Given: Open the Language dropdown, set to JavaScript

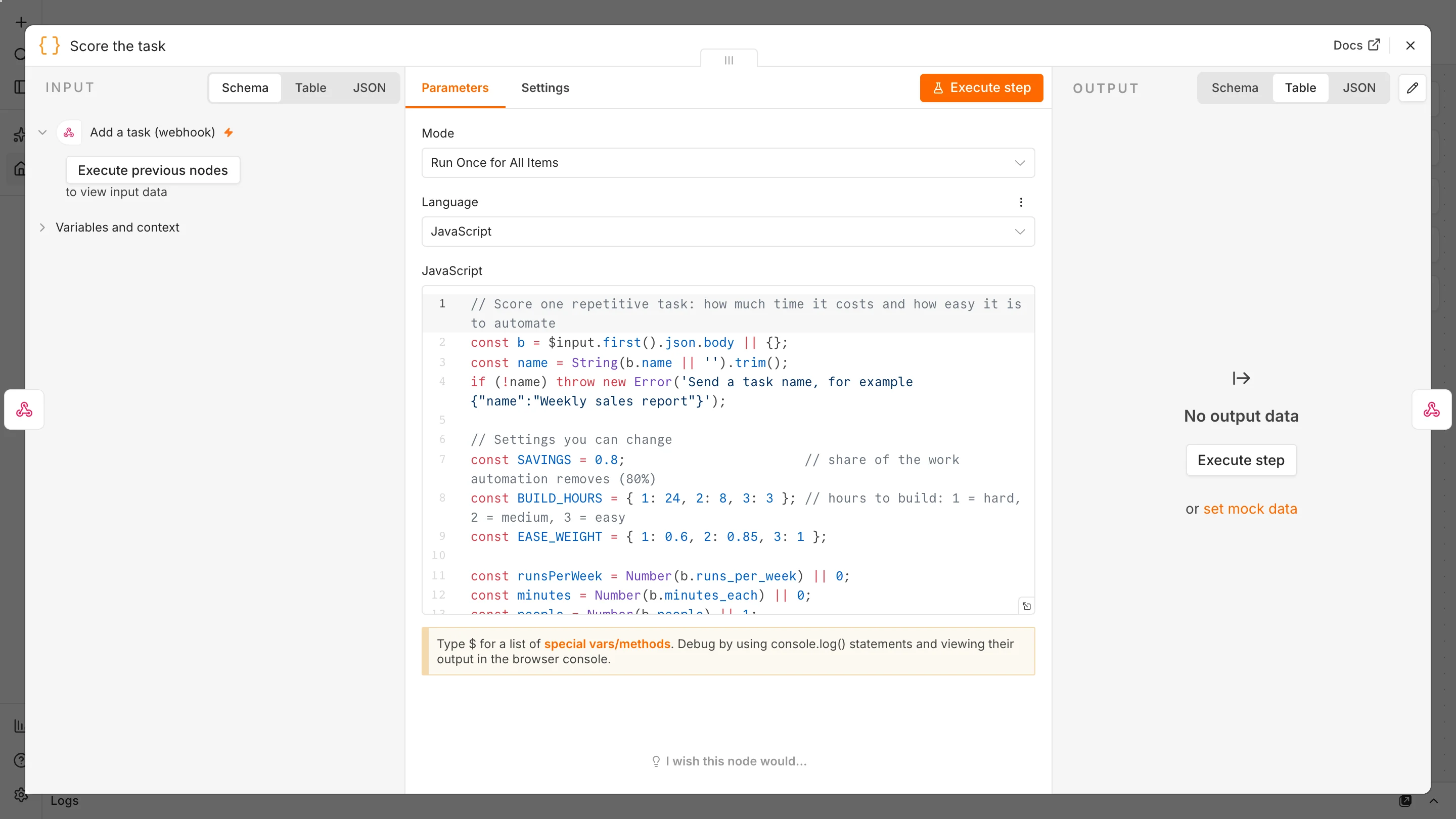Looking at the screenshot, I should (728, 232).
